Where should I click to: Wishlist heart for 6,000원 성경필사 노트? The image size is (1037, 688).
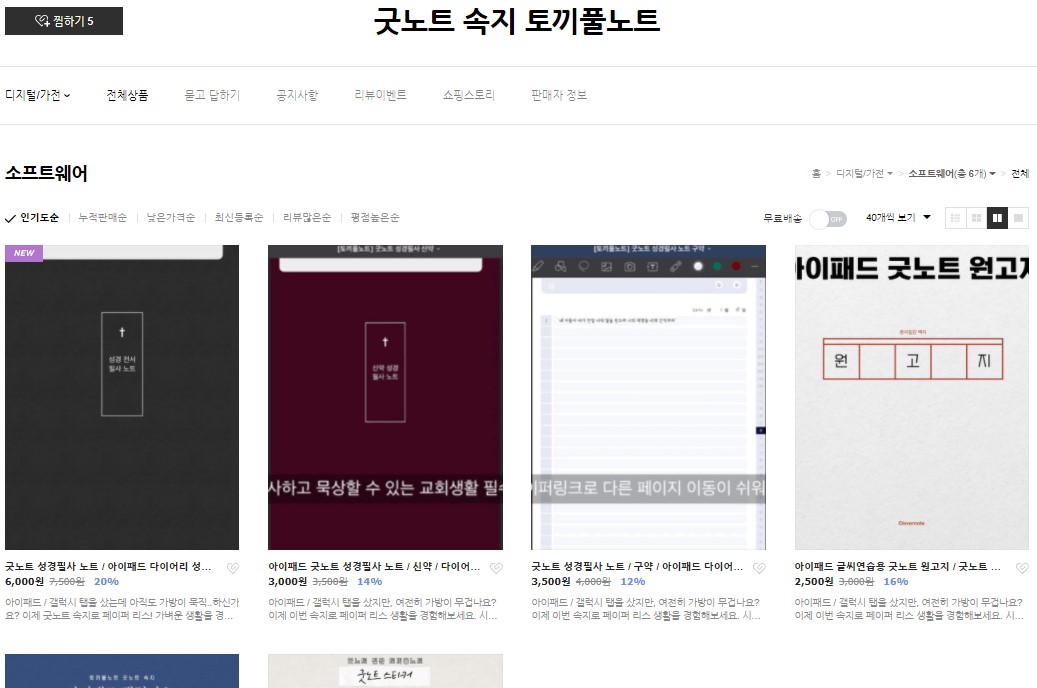tap(232, 568)
